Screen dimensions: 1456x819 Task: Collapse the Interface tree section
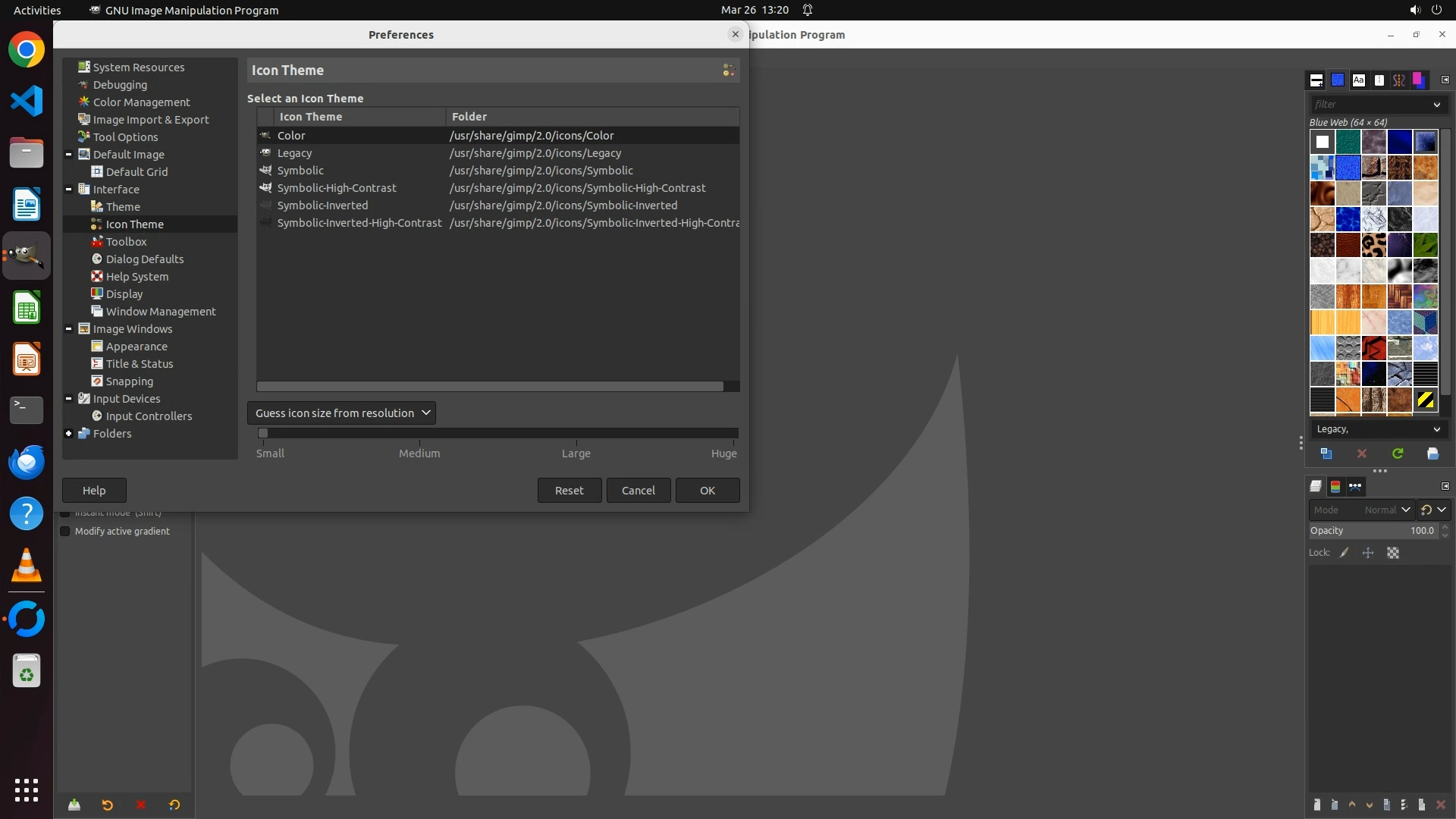(68, 190)
